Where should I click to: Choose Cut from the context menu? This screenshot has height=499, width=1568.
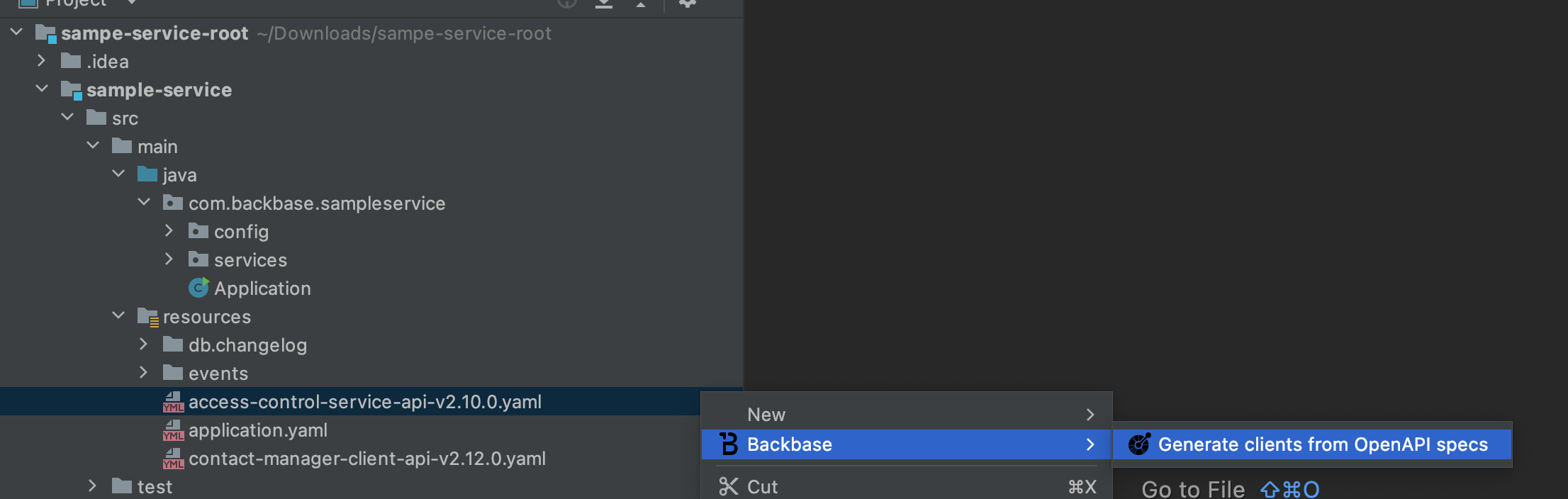(907, 486)
